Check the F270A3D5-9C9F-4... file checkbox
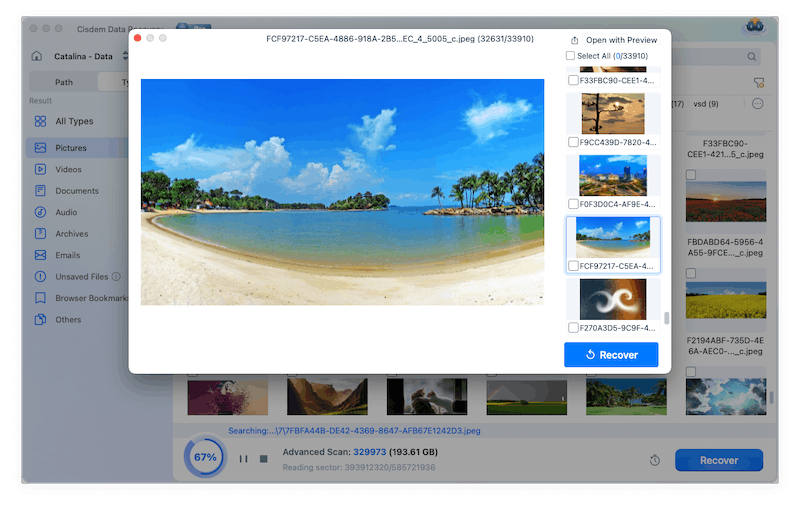The image size is (800, 510). (x=573, y=327)
